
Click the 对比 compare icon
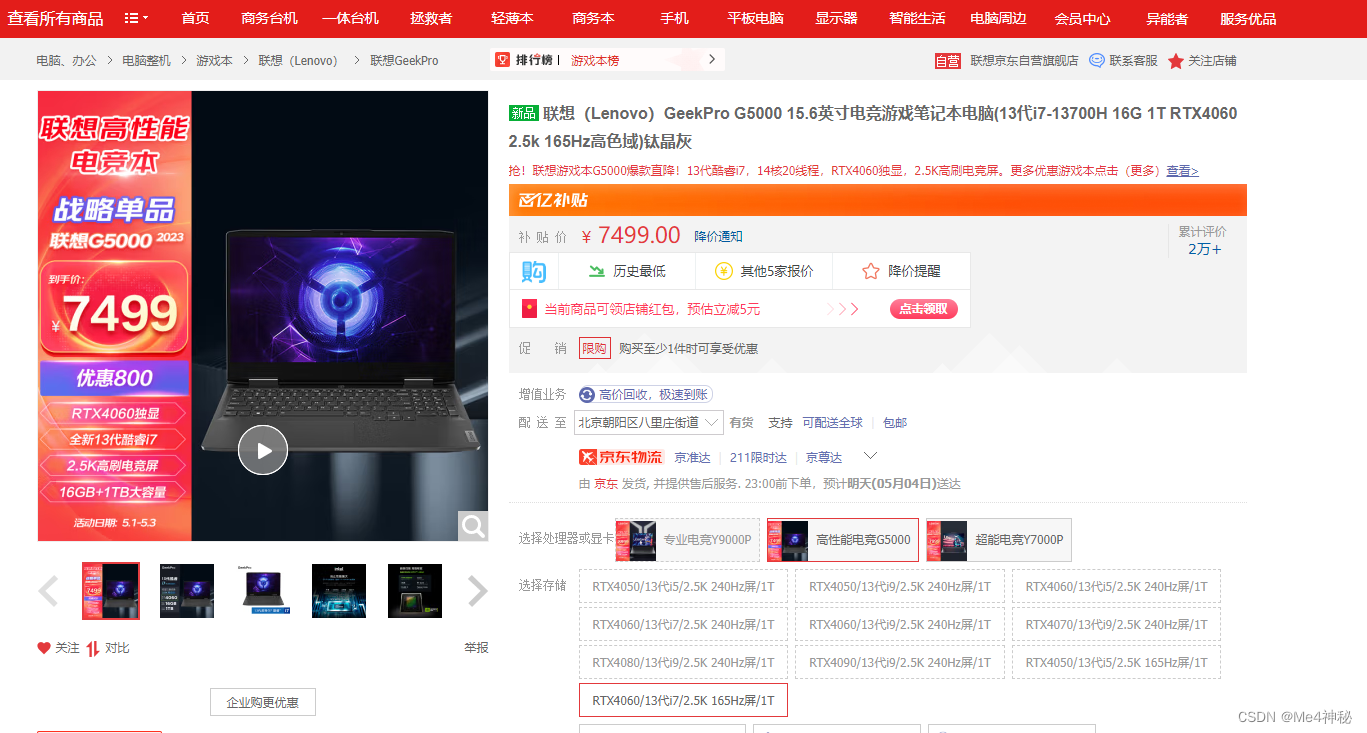[93, 648]
